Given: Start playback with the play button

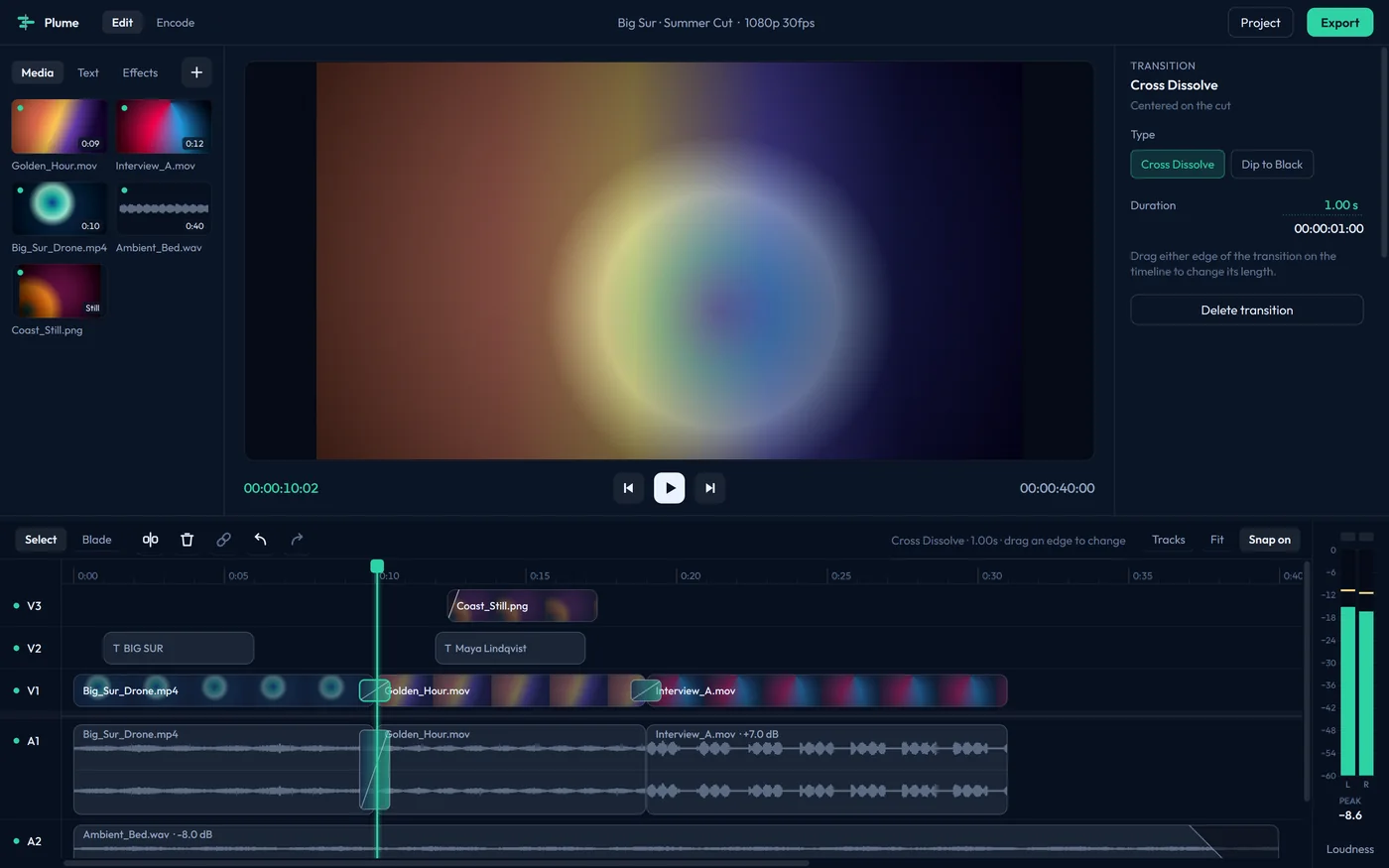Looking at the screenshot, I should click(x=670, y=488).
